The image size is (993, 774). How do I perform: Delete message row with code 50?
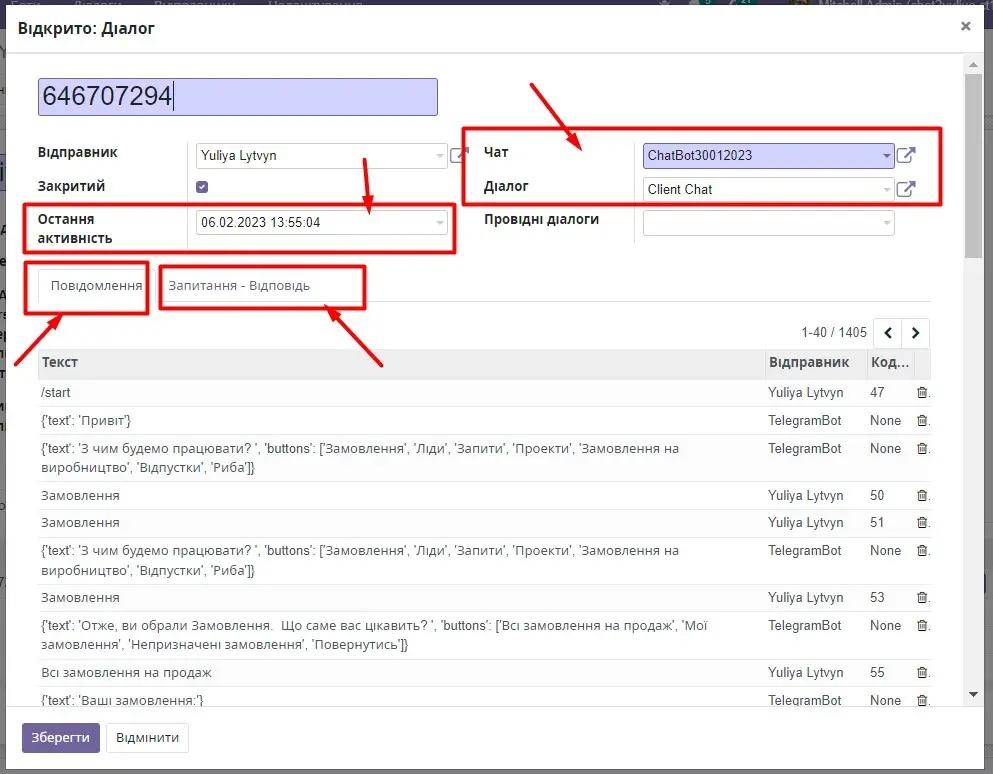(x=922, y=496)
